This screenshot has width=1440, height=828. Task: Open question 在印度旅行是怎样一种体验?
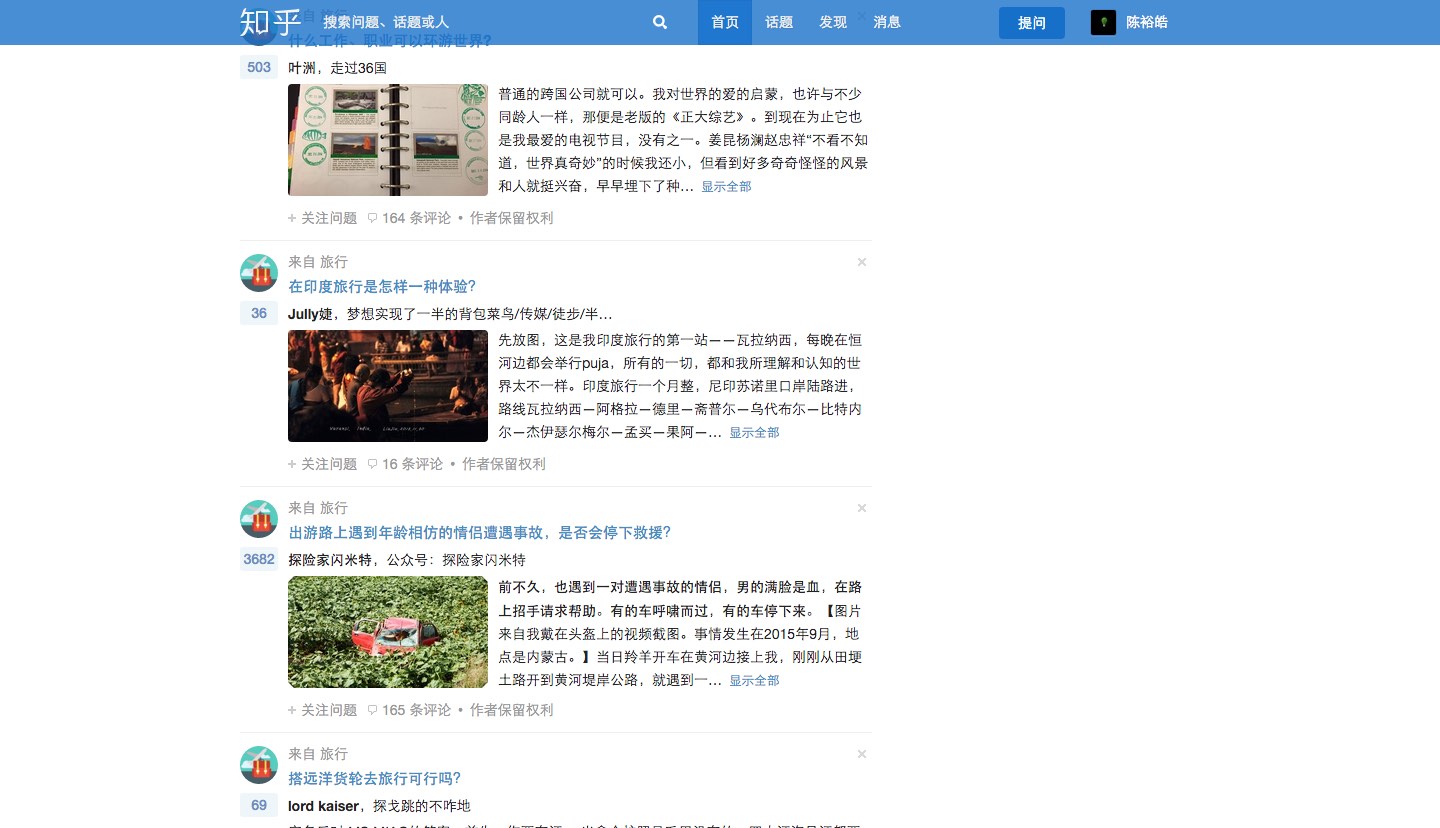[382, 286]
